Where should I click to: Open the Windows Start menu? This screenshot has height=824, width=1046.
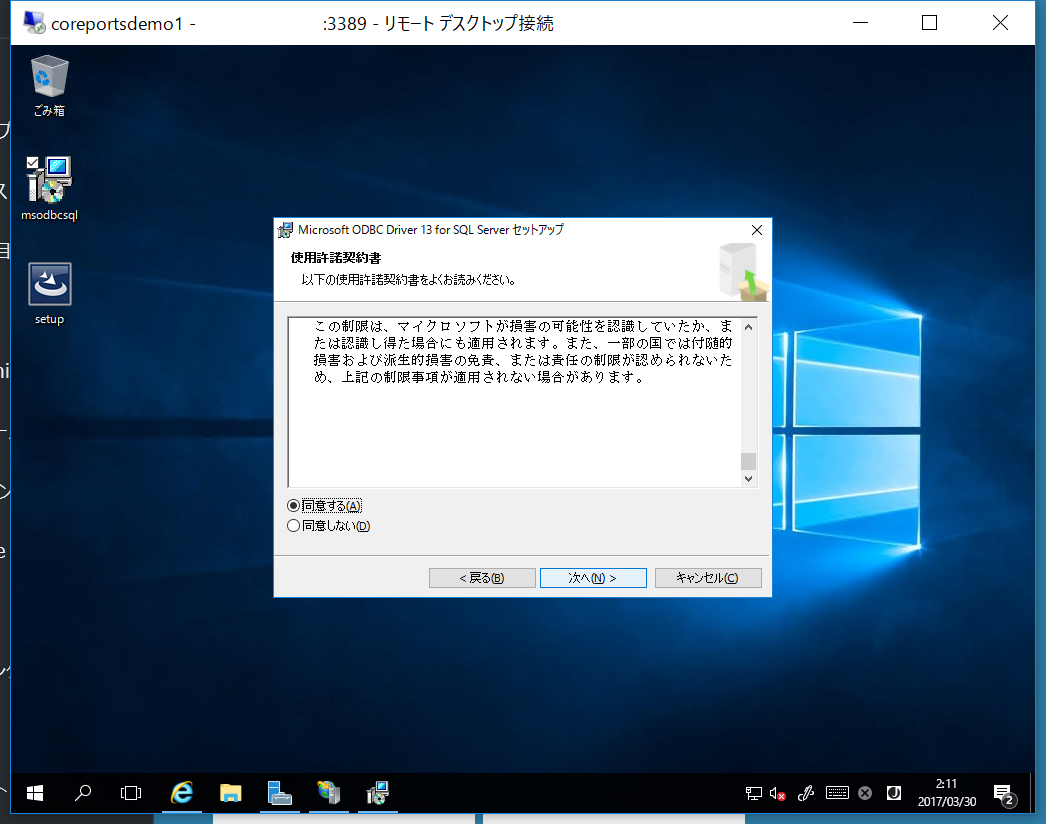tap(35, 793)
